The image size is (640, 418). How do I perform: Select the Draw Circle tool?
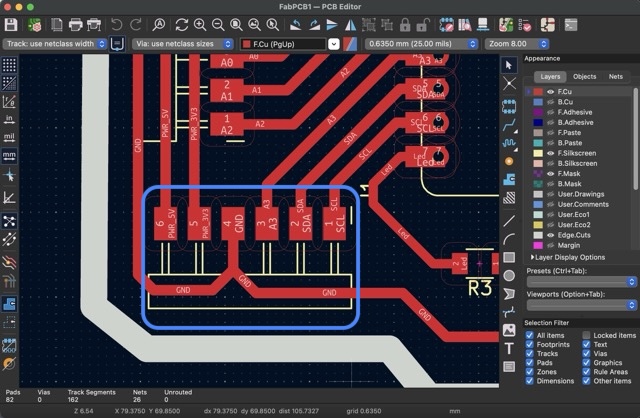[509, 276]
